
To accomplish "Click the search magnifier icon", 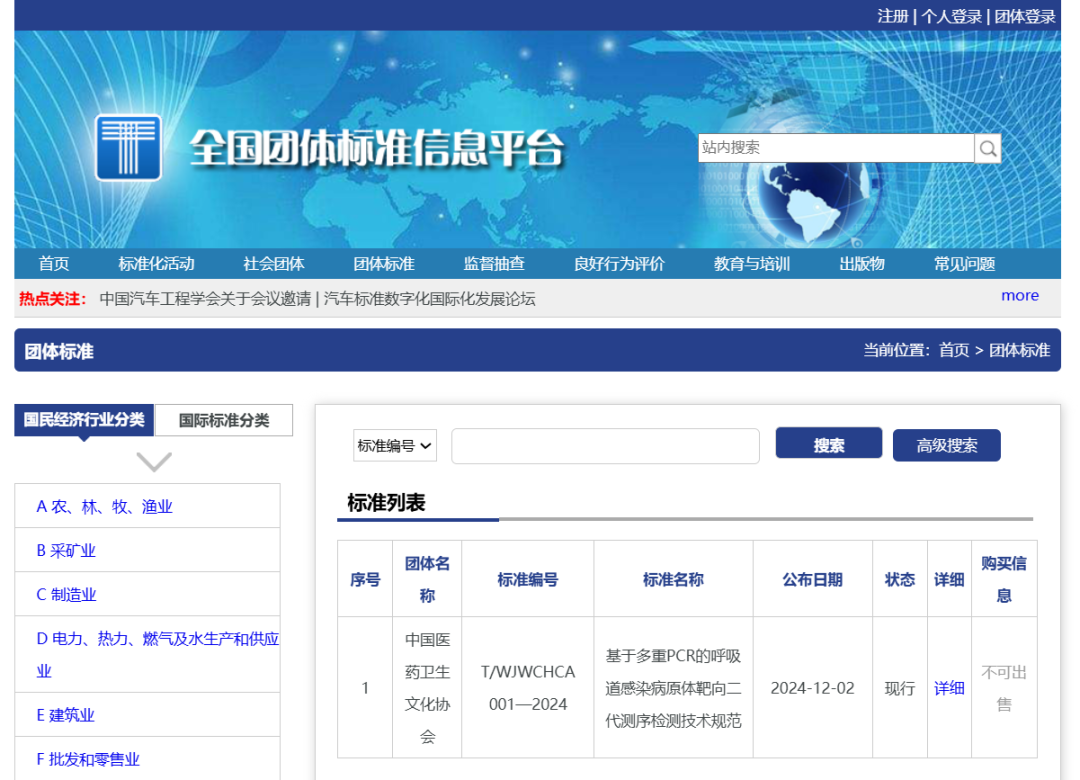I will click(988, 147).
